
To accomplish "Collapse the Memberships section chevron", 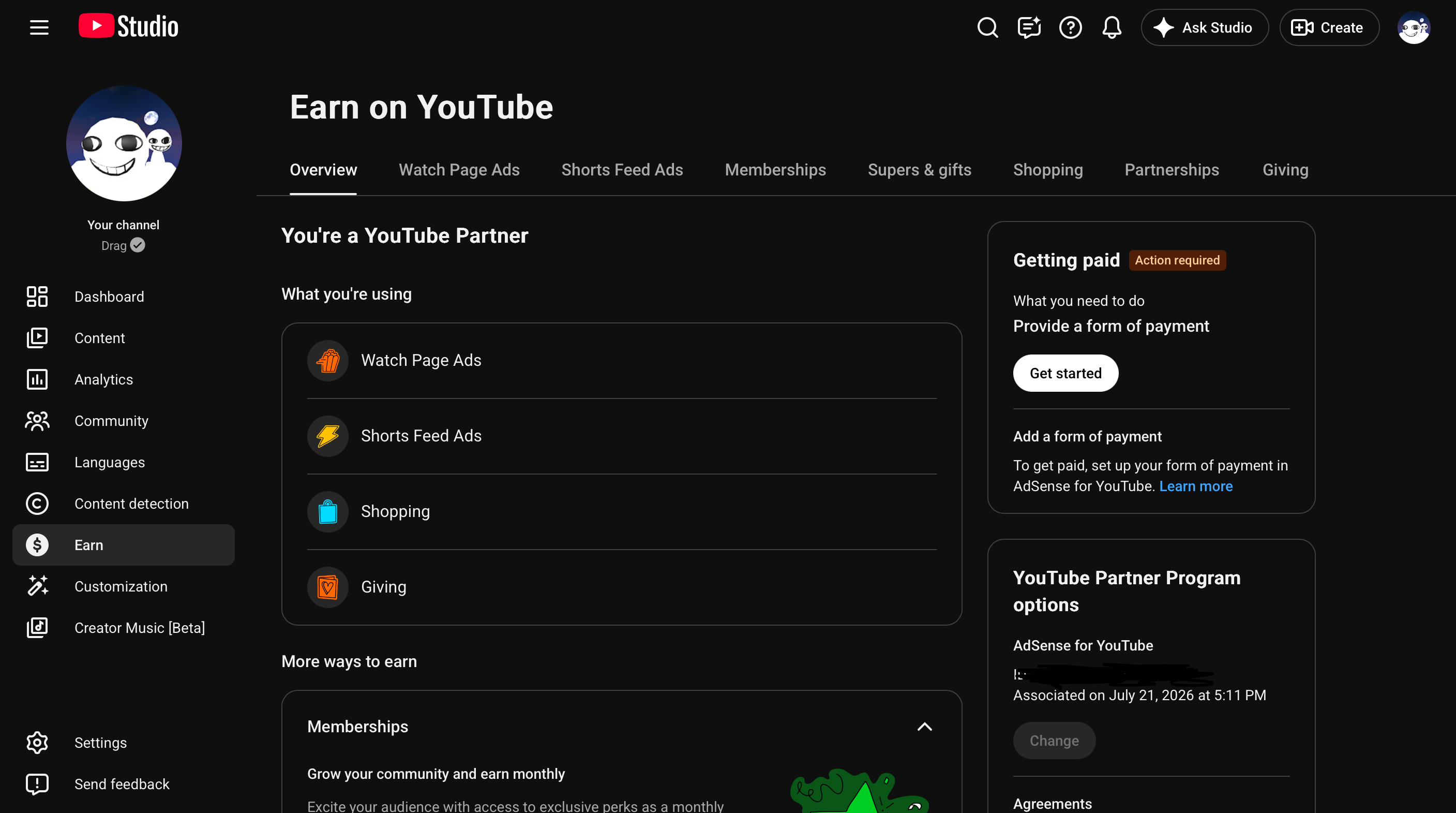I will click(924, 727).
